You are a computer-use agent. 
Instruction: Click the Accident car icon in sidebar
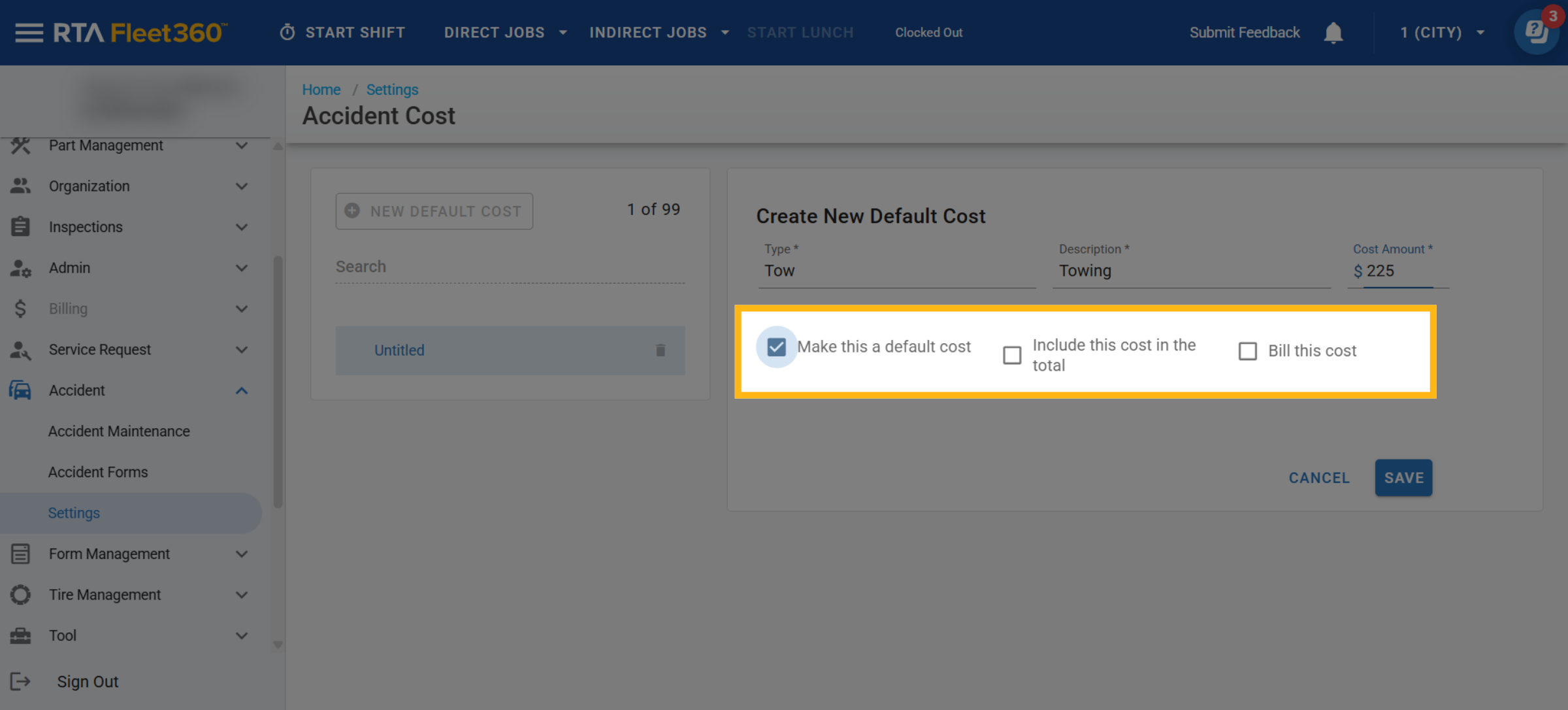click(20, 390)
